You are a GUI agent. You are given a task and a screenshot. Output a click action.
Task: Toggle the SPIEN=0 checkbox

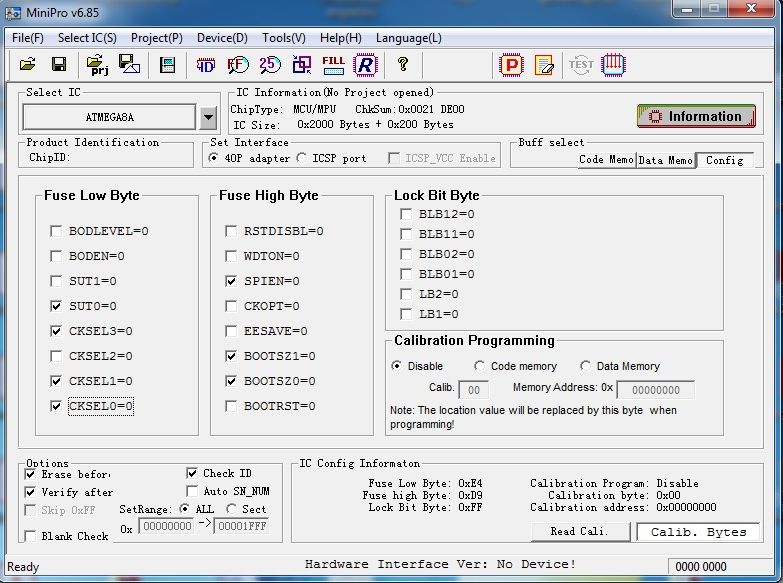click(231, 281)
